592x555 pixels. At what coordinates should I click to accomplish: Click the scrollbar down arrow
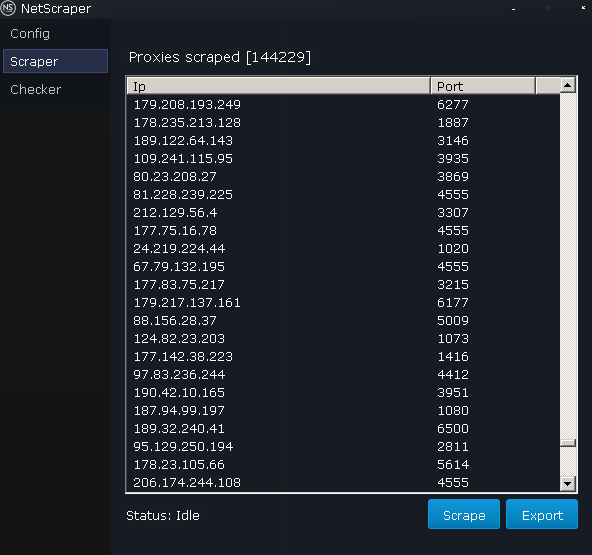(567, 483)
